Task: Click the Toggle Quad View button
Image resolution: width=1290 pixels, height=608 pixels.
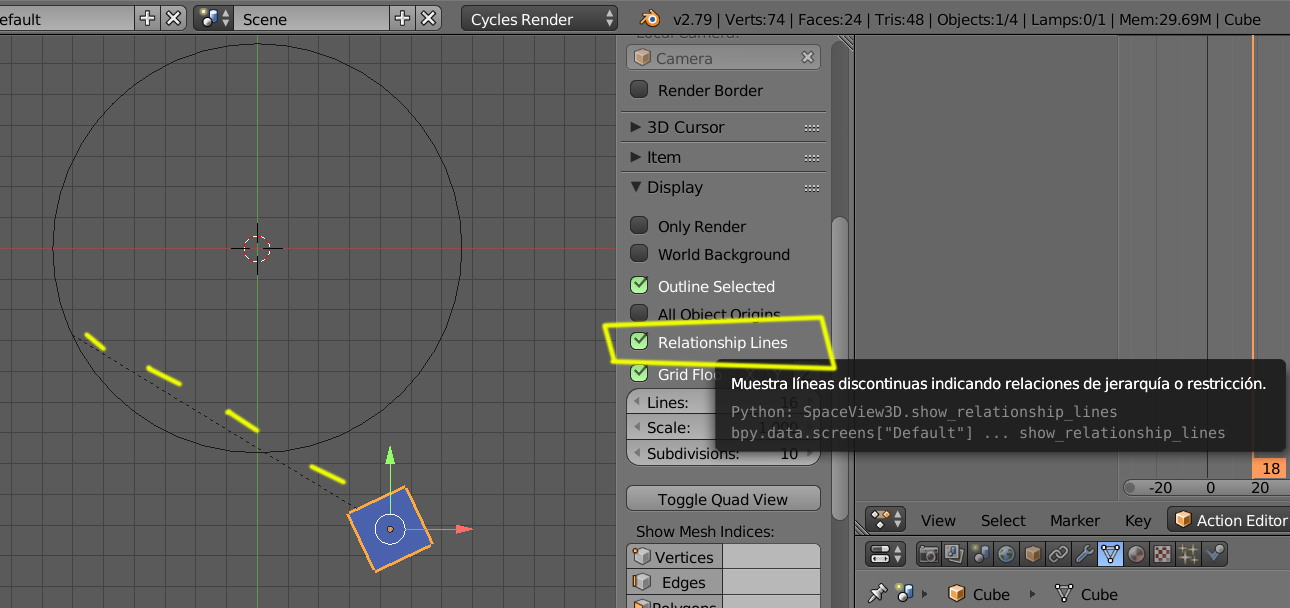Action: point(724,498)
